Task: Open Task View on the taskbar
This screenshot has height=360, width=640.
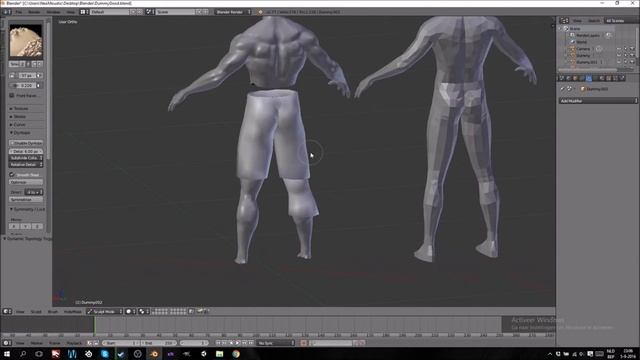Action: pos(39,354)
